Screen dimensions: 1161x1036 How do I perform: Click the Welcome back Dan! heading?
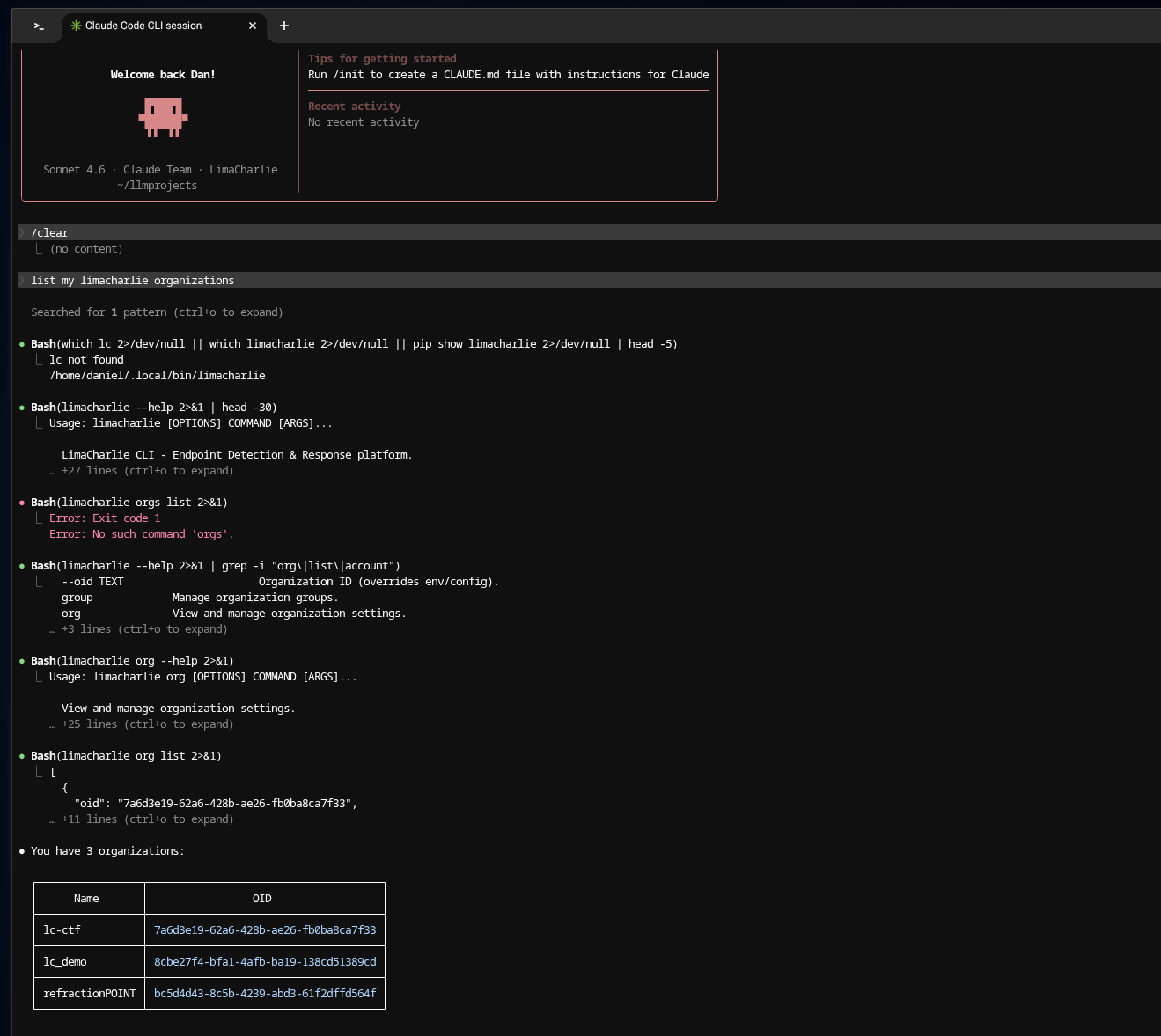pos(163,75)
